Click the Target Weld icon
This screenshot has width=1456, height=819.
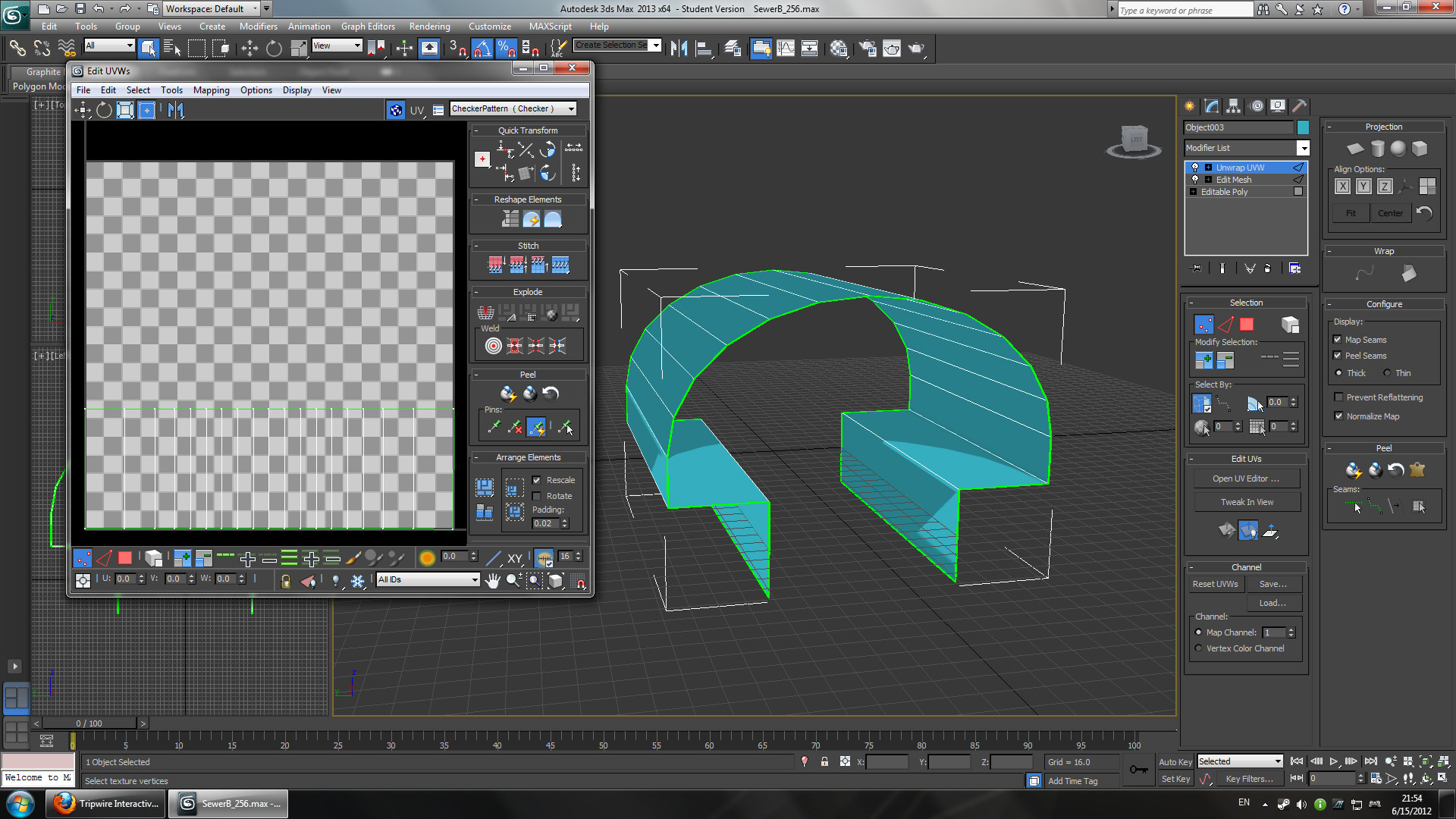pyautogui.click(x=493, y=346)
